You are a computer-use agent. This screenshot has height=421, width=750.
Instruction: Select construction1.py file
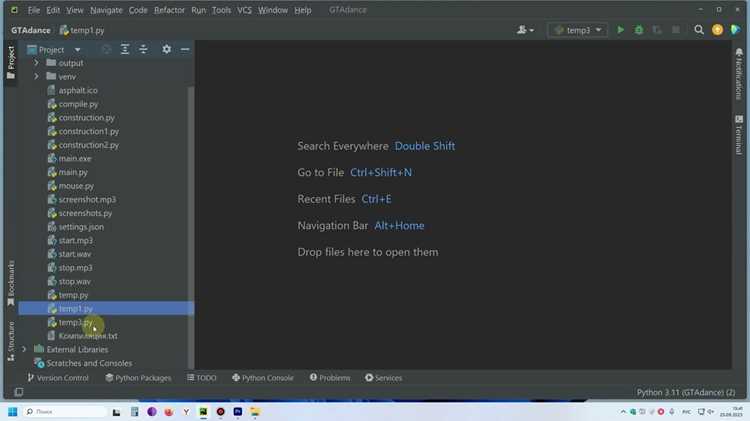coord(88,131)
